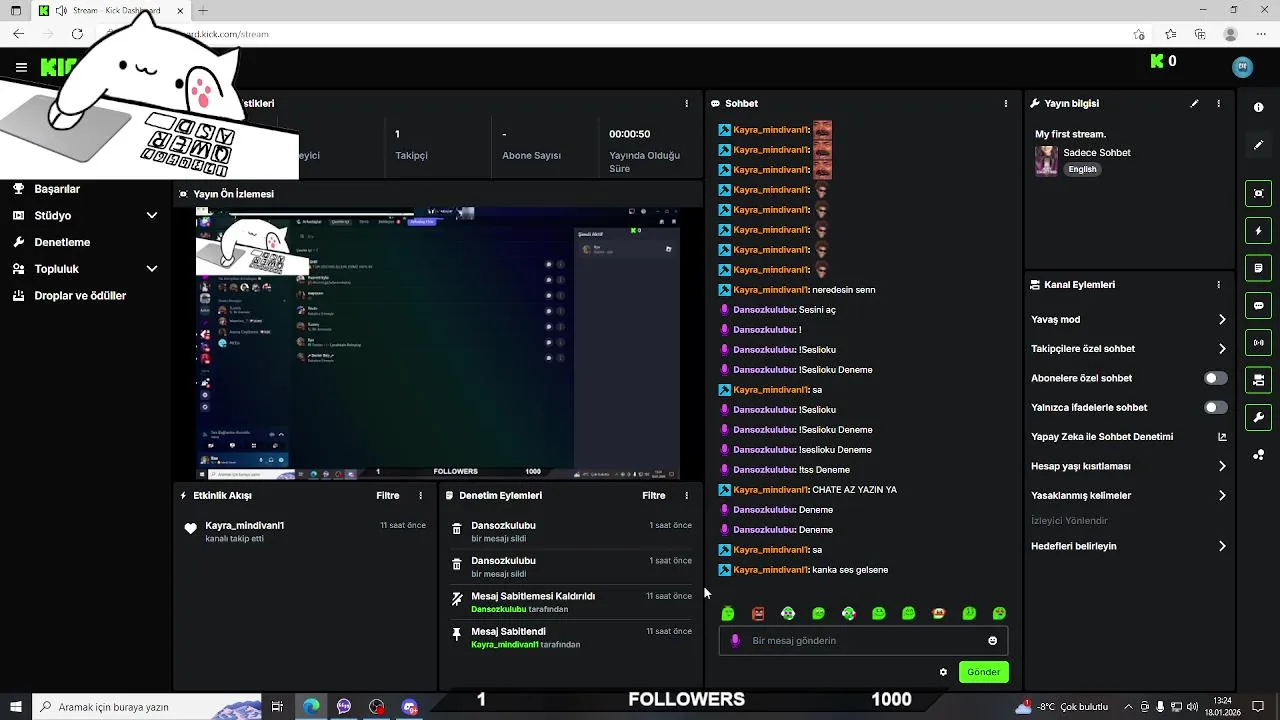Toggle the channel actions panel icon
Viewport: 1280px width, 720px height.
[1258, 380]
